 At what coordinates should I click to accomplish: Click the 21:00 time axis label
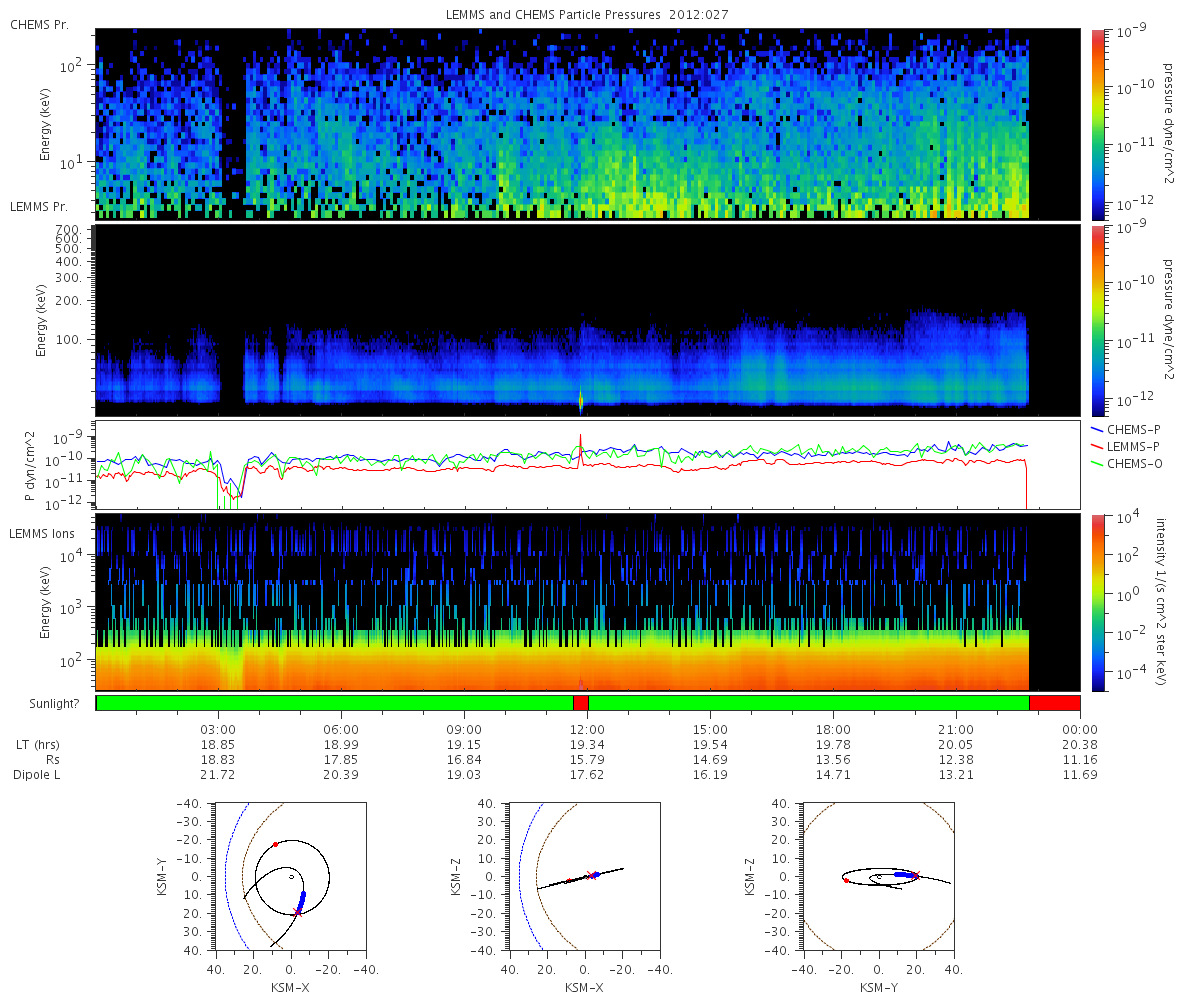(x=957, y=730)
